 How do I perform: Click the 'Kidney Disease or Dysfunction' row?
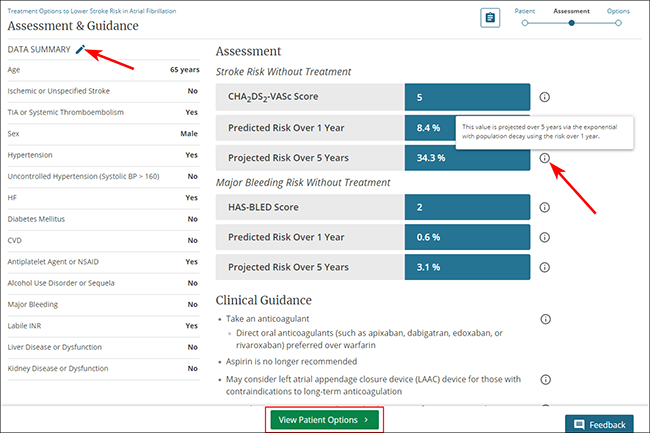(103, 368)
